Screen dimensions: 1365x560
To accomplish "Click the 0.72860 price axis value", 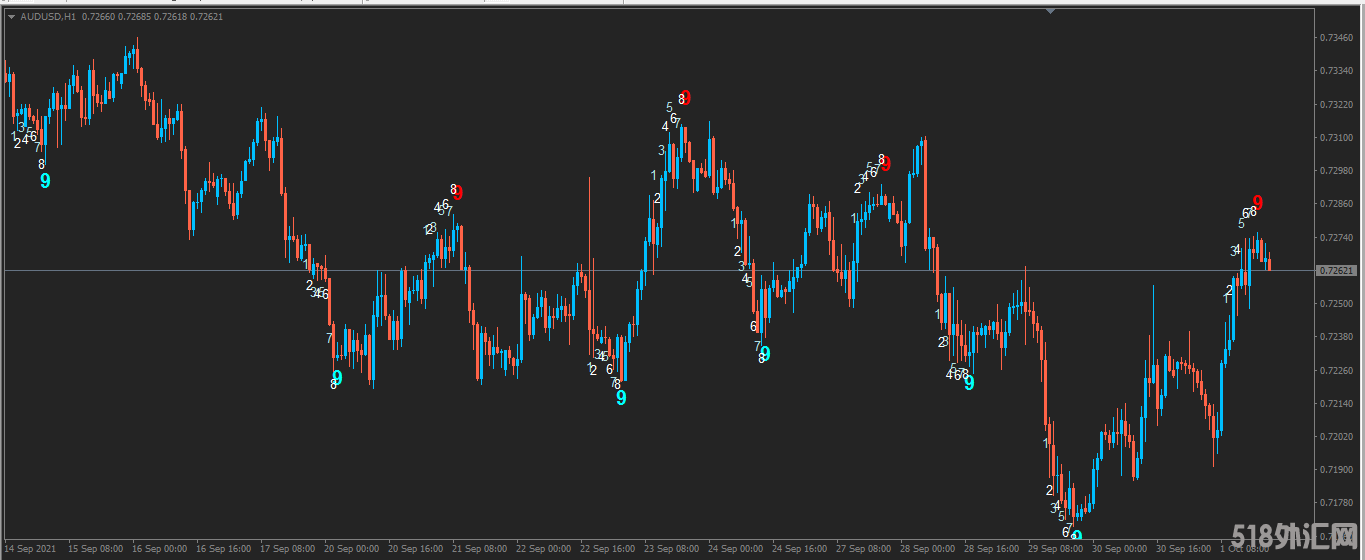I will [1334, 204].
